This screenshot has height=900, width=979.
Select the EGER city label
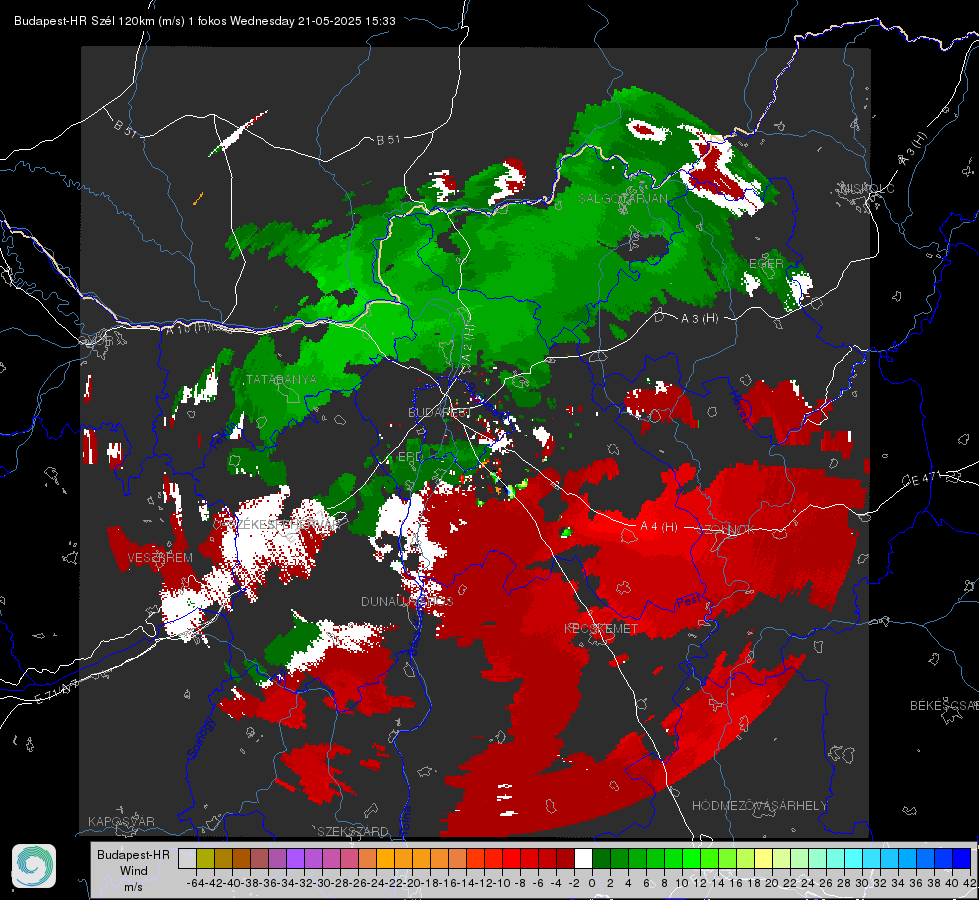[766, 264]
